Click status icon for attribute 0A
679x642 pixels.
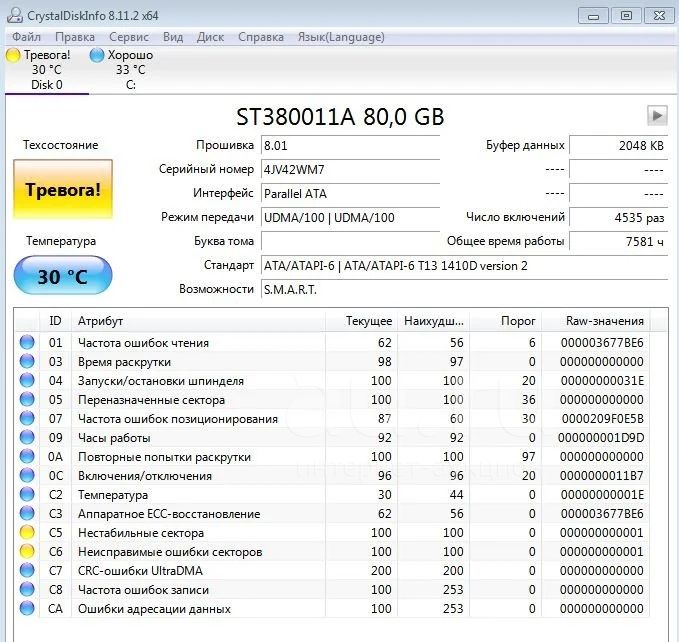tap(27, 456)
